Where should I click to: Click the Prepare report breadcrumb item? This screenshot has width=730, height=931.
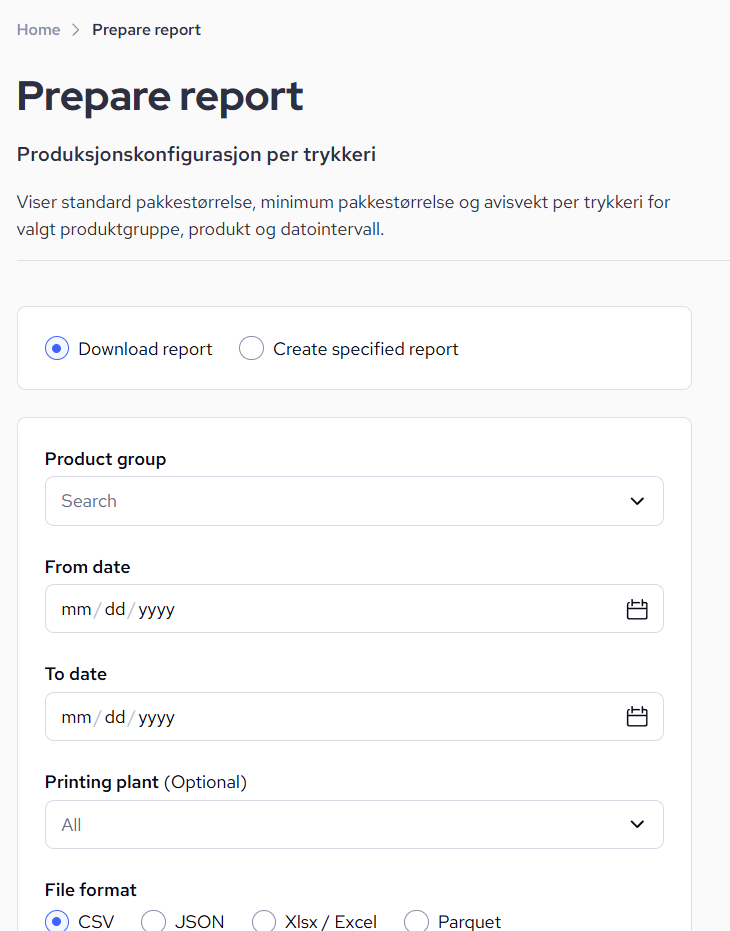click(x=146, y=30)
